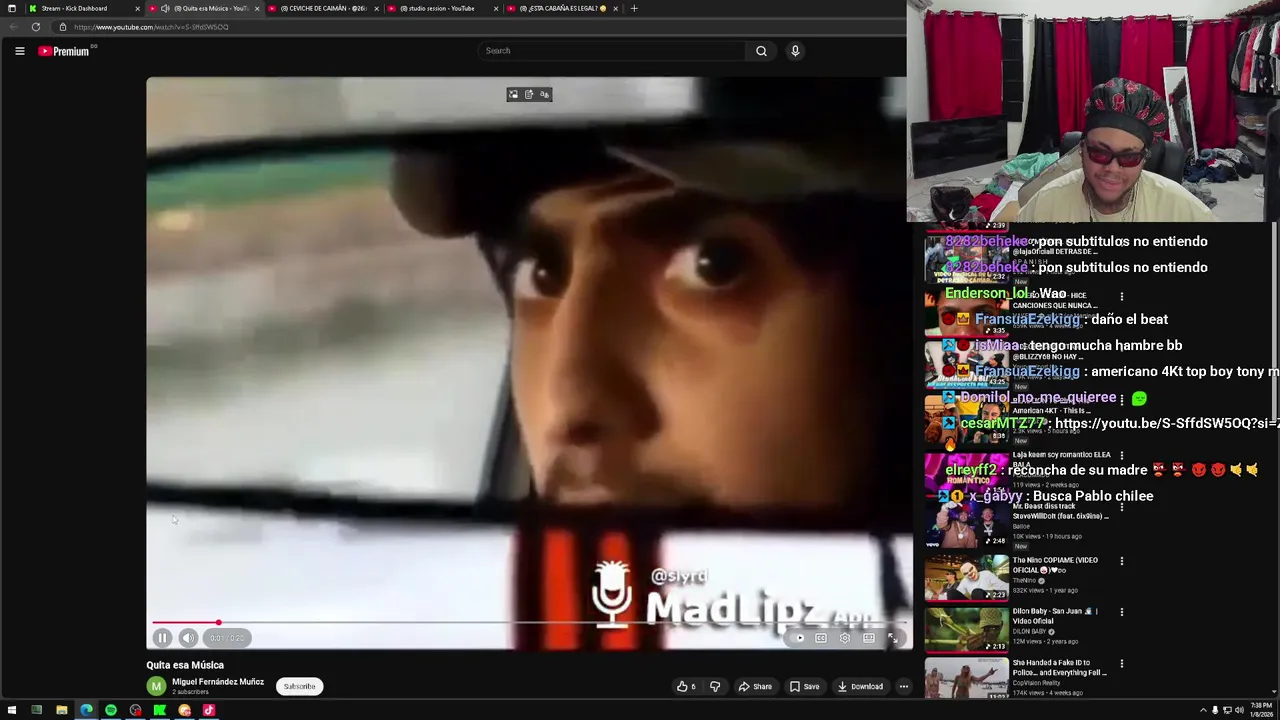Dislike the video with thumbs down
This screenshot has width=1280, height=720.
[x=715, y=687]
